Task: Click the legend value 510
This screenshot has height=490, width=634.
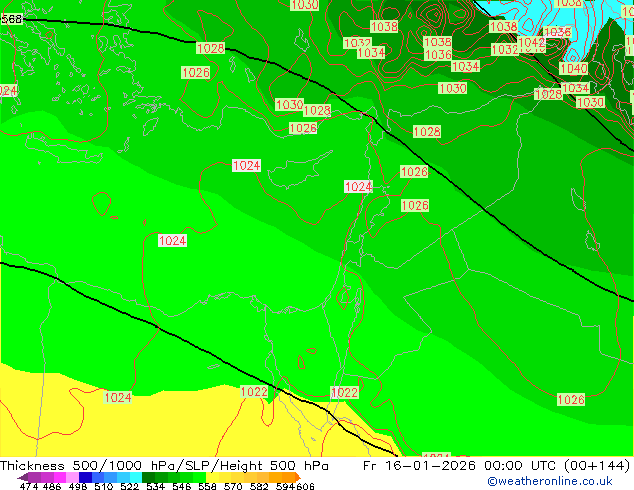Action: click(x=104, y=486)
